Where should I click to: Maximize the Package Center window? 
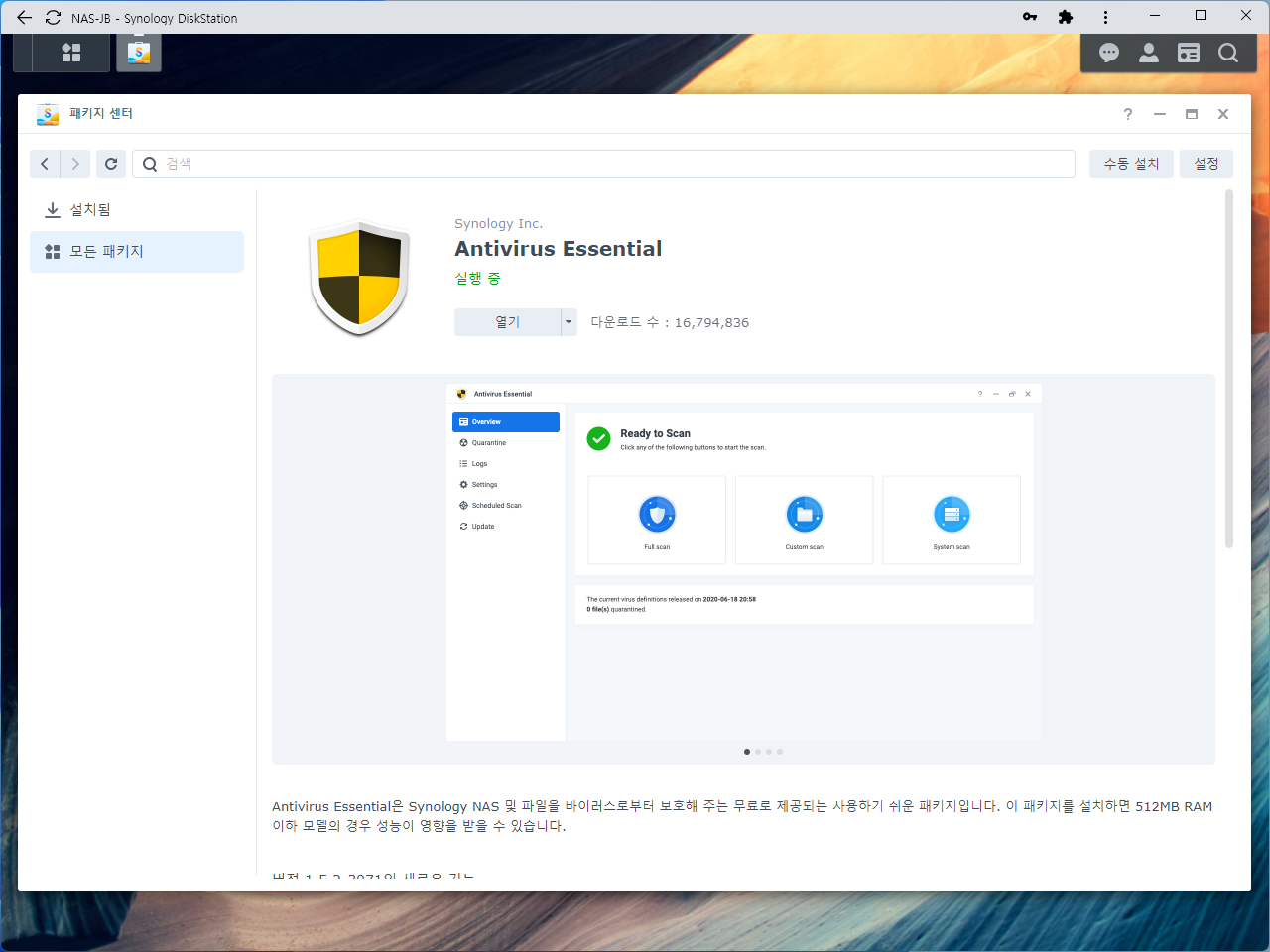[x=1192, y=114]
